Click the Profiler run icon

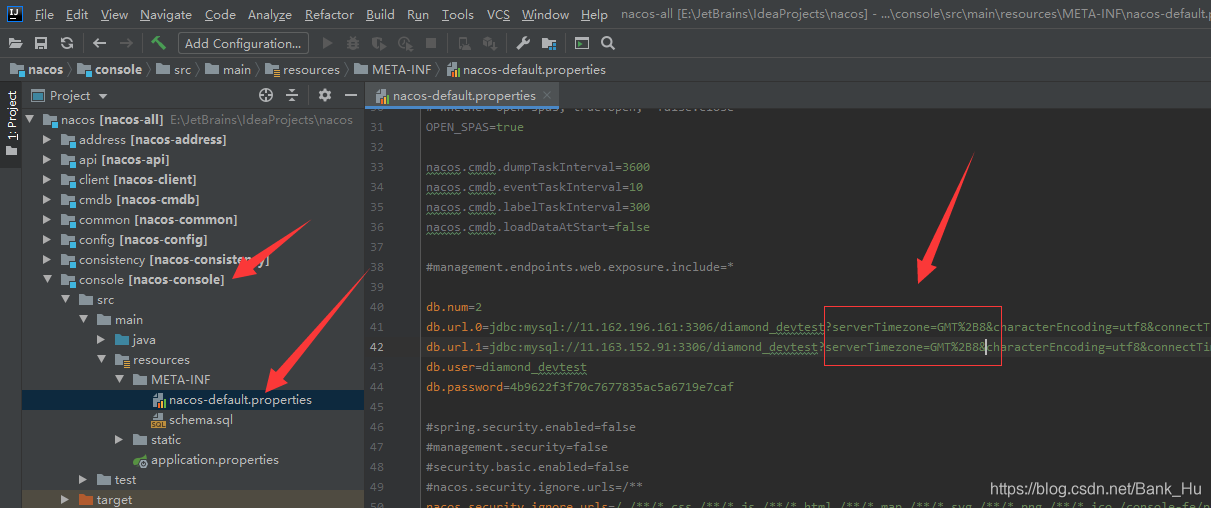(405, 43)
